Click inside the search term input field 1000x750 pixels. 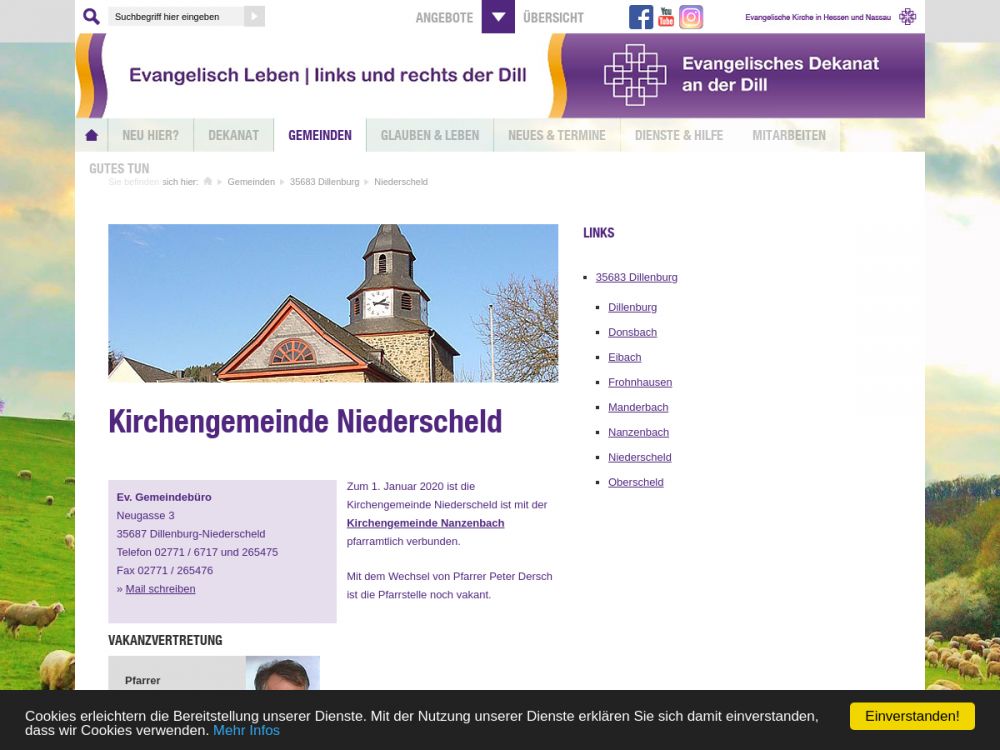175,17
